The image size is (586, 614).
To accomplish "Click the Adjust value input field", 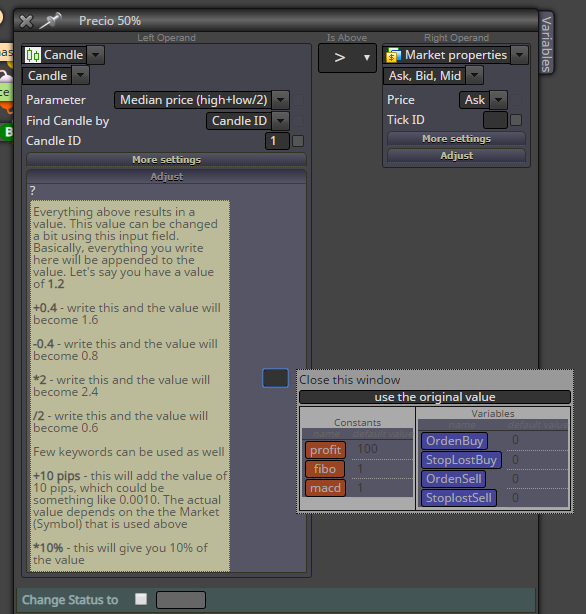I will click(275, 378).
